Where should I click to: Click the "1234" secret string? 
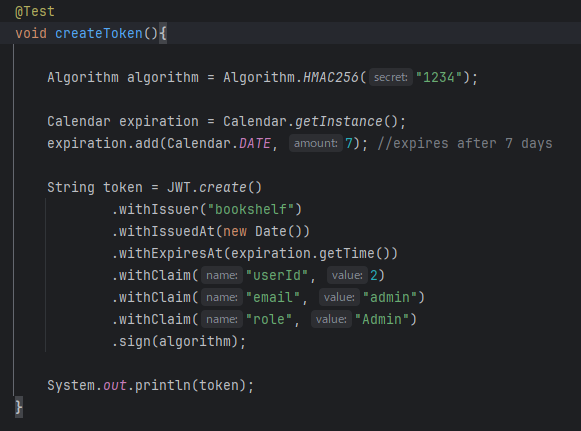click(x=439, y=77)
